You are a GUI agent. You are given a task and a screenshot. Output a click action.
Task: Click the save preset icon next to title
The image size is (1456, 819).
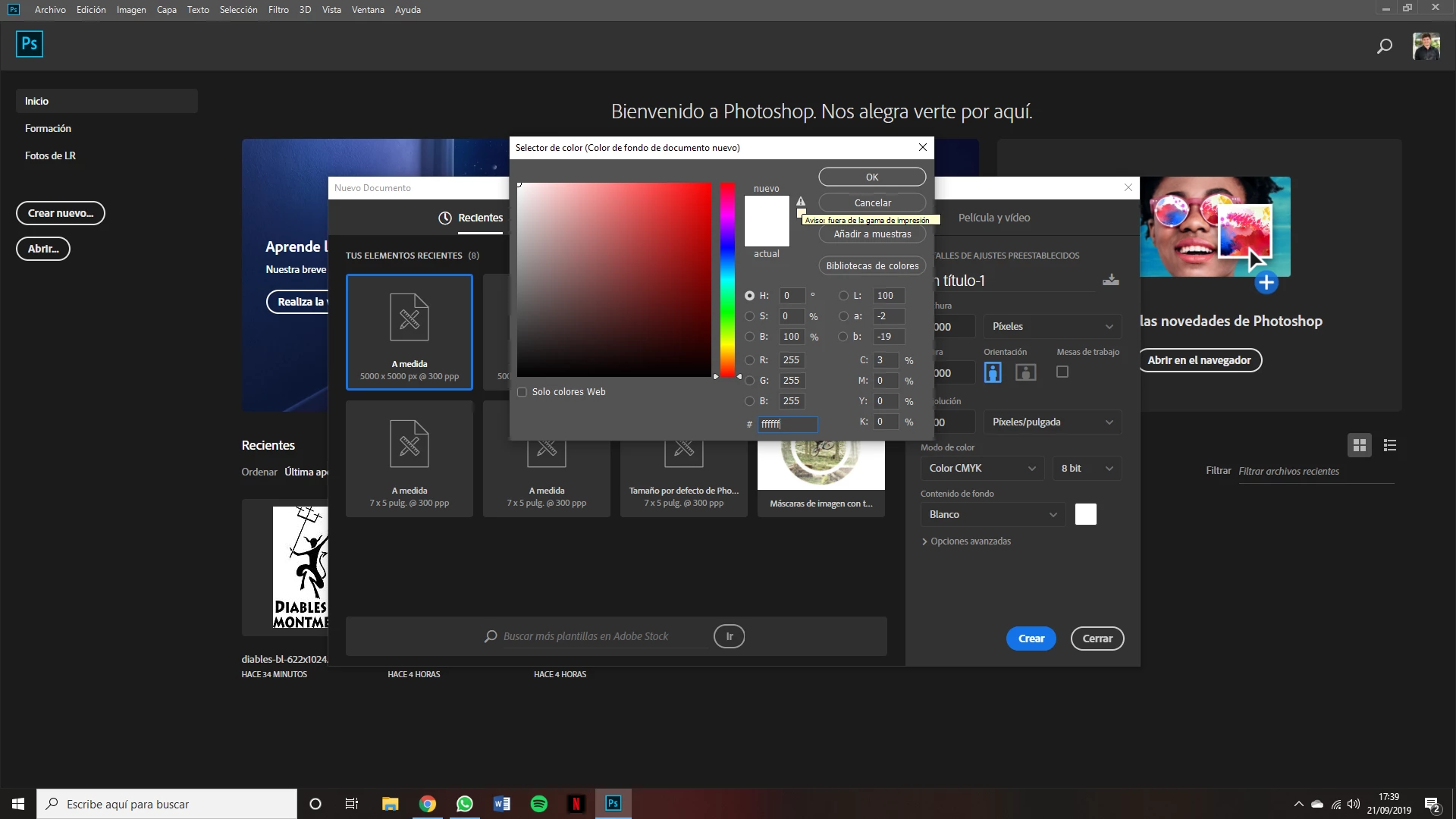pyautogui.click(x=1110, y=281)
